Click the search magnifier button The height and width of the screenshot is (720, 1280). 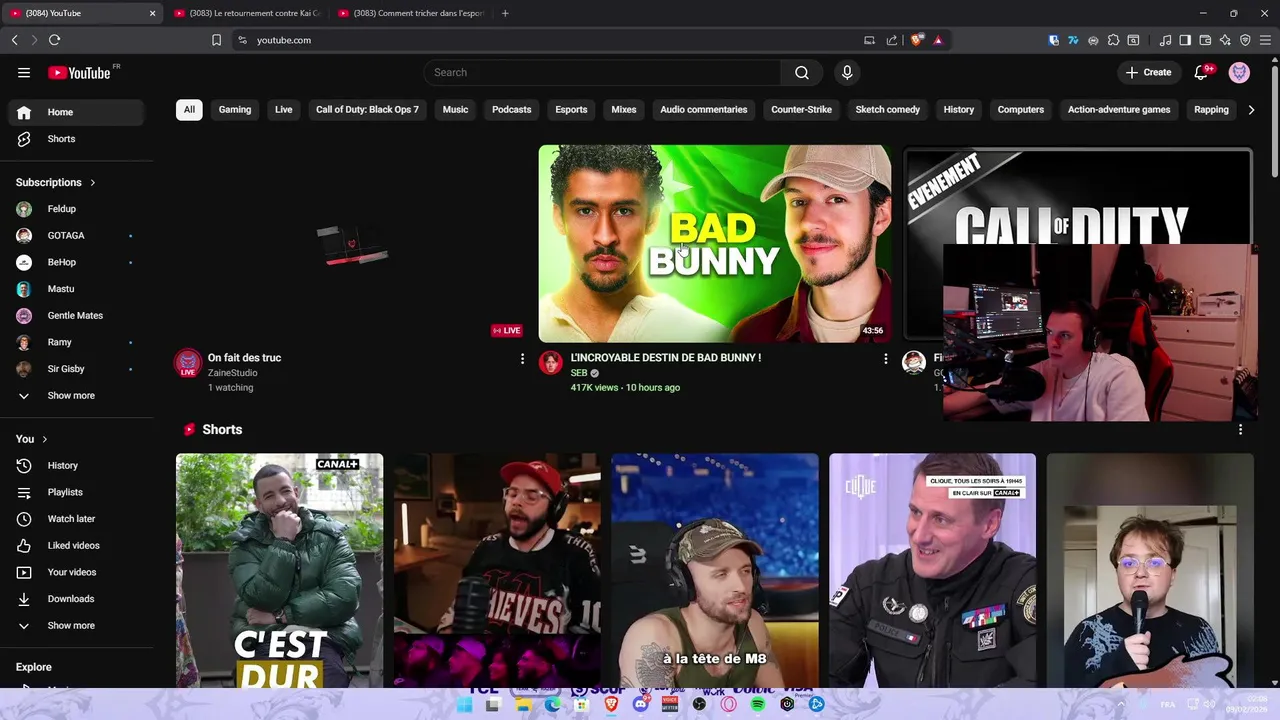click(x=801, y=72)
